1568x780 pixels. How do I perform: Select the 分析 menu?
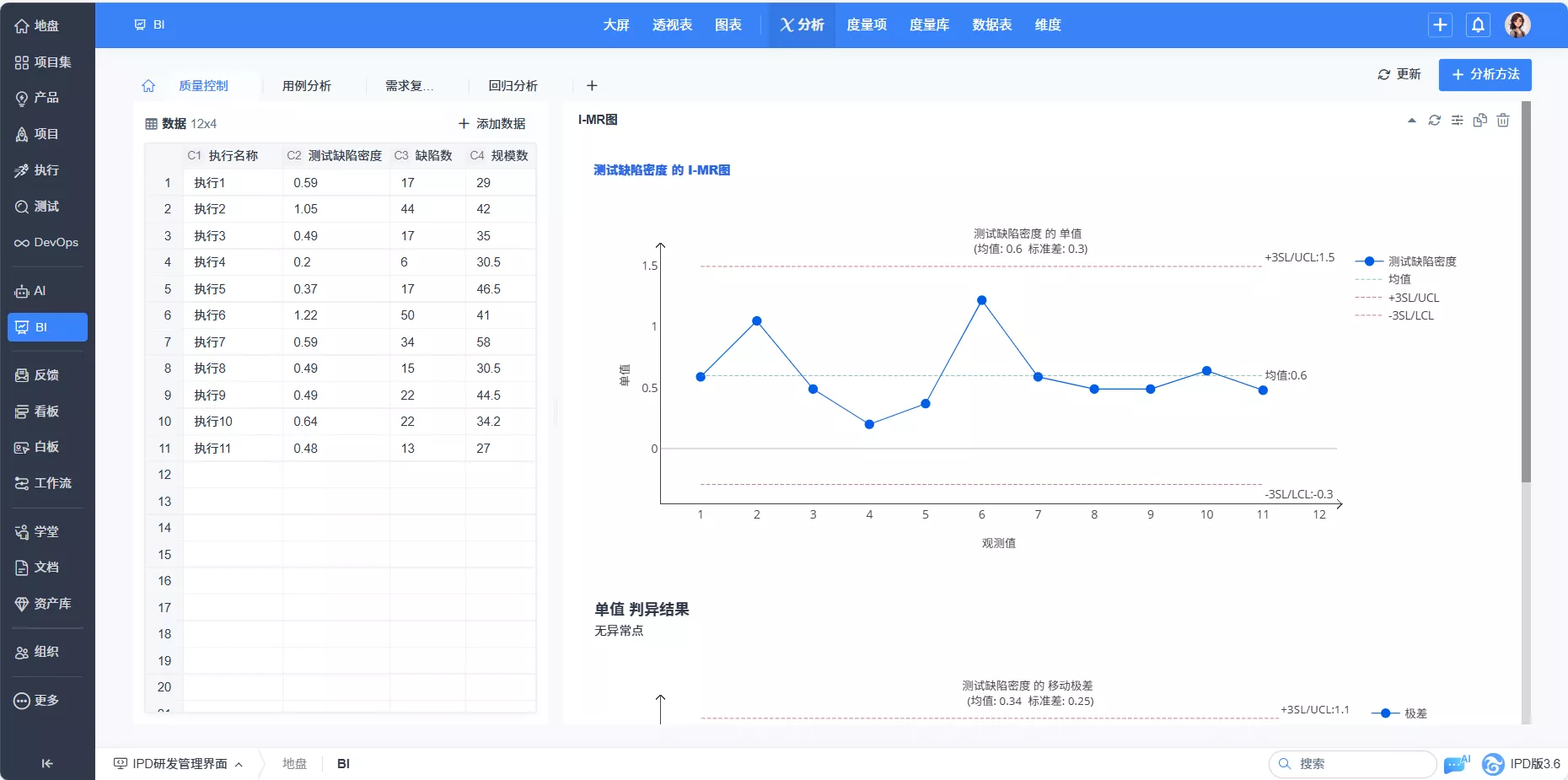pyautogui.click(x=802, y=25)
